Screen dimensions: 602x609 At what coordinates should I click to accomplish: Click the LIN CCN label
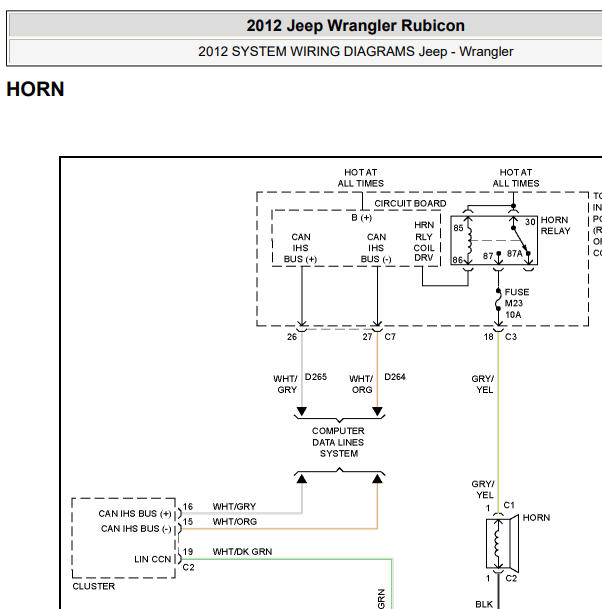(x=153, y=559)
